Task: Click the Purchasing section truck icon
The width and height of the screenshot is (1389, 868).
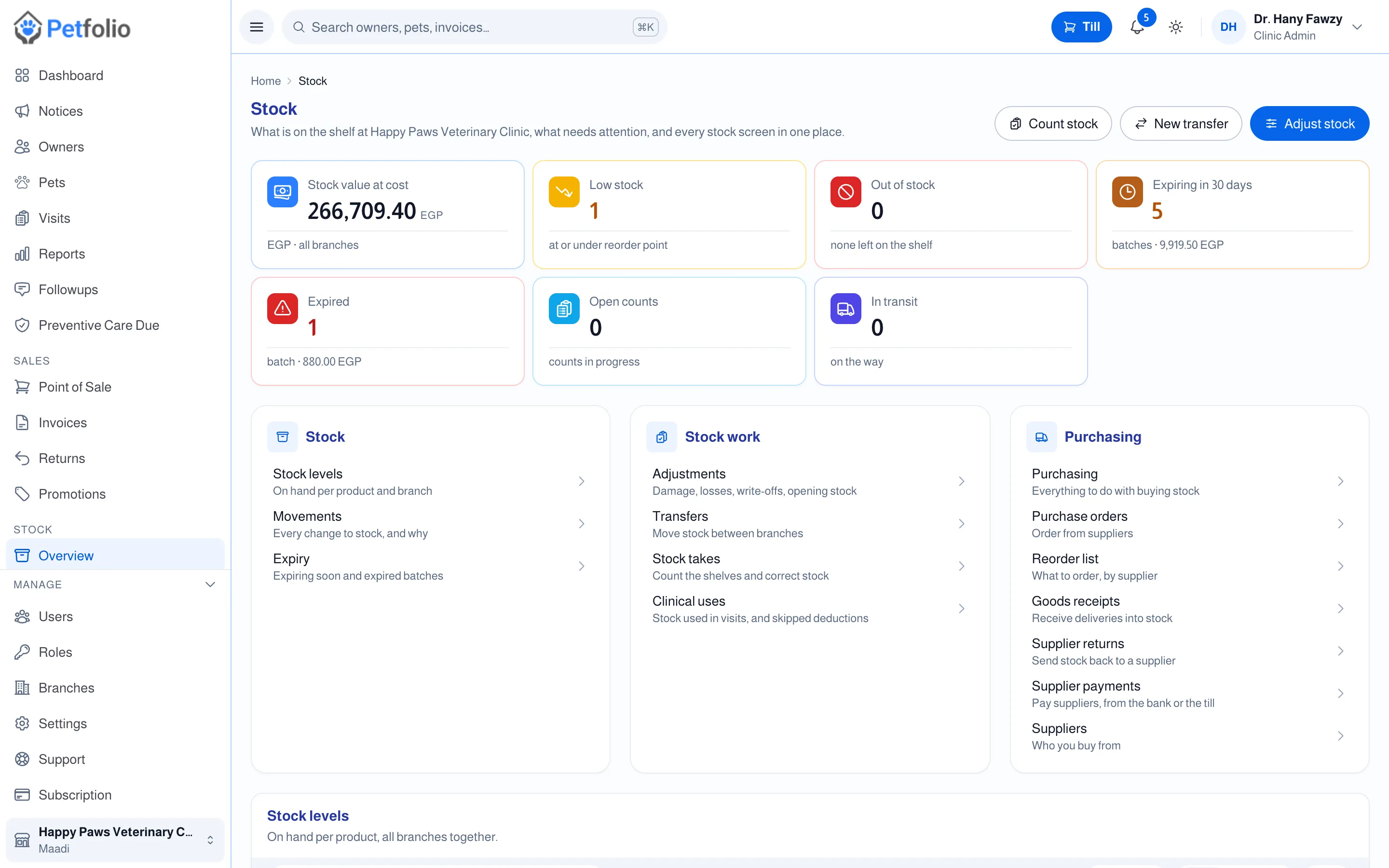Action: [x=1041, y=437]
